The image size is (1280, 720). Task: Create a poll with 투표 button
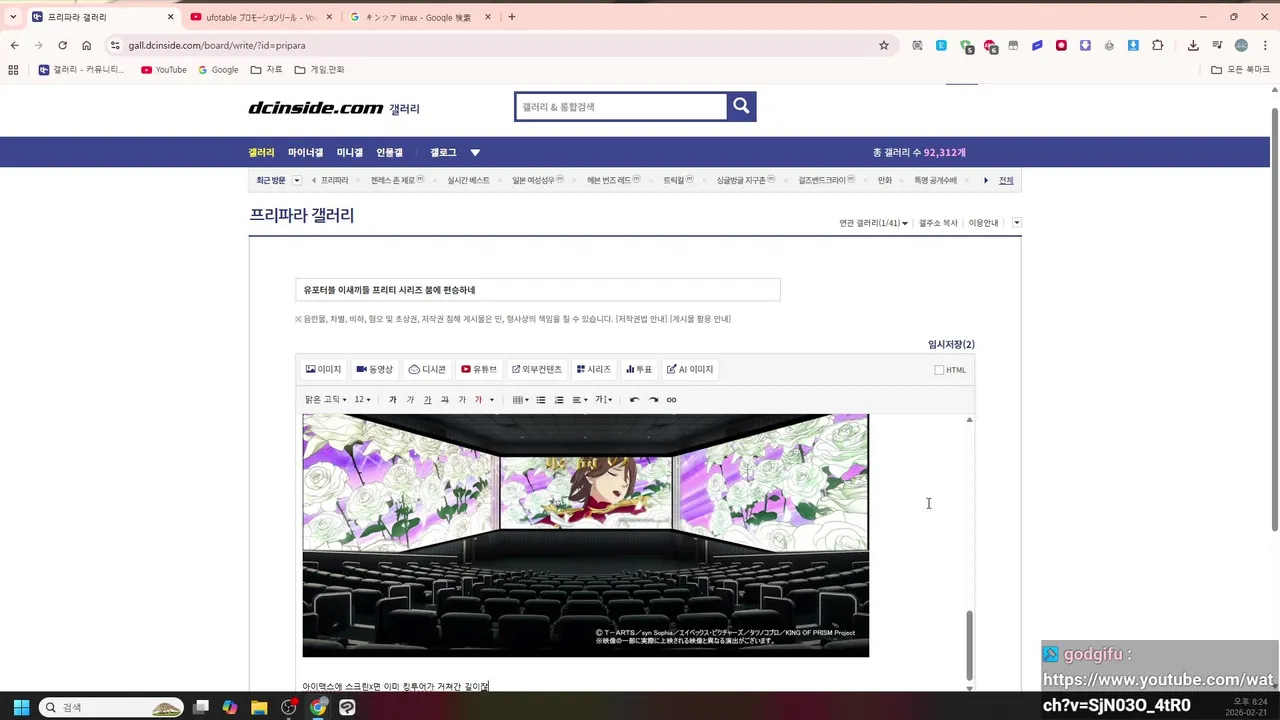[x=639, y=369]
